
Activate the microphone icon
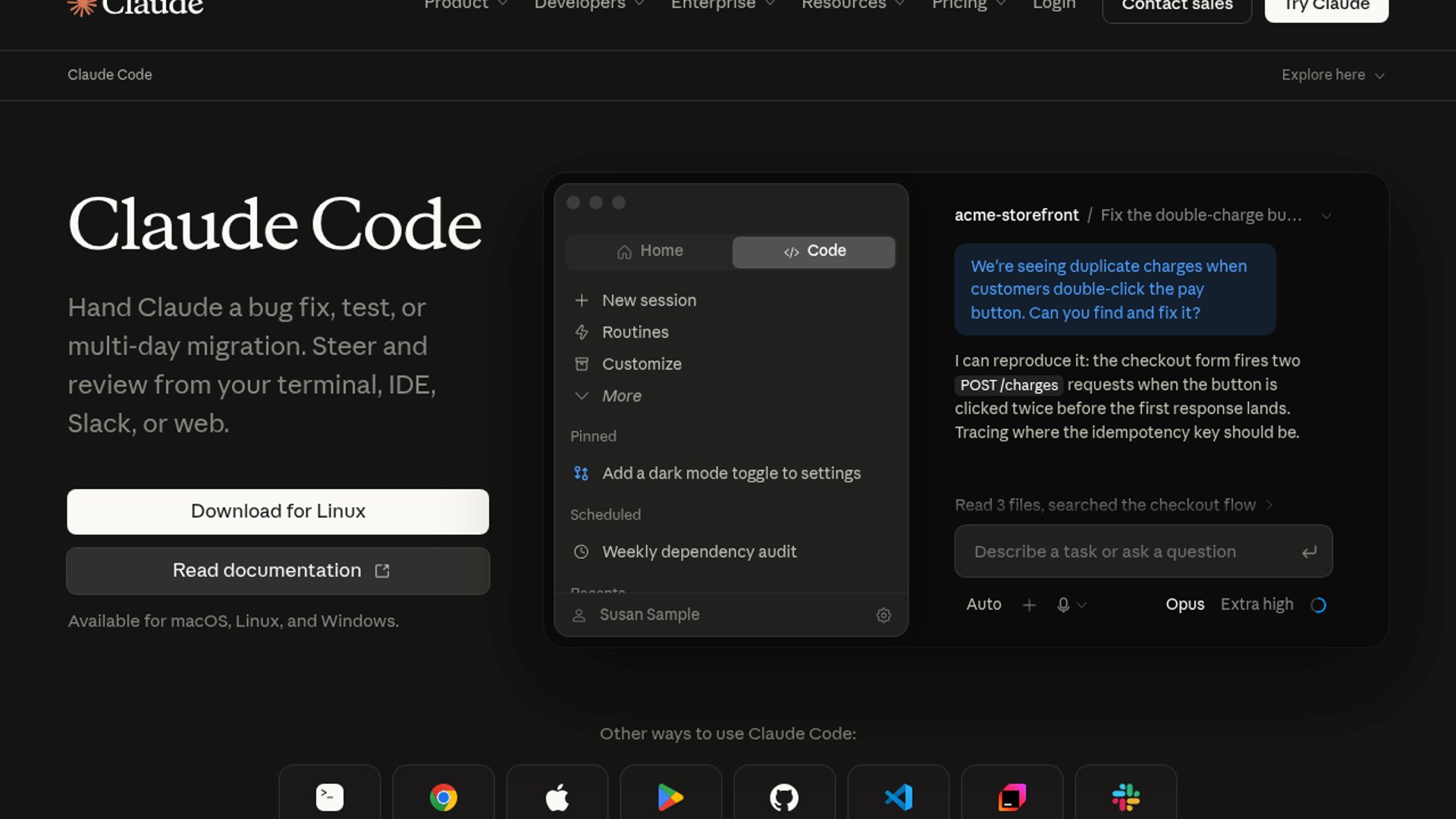pyautogui.click(x=1063, y=604)
